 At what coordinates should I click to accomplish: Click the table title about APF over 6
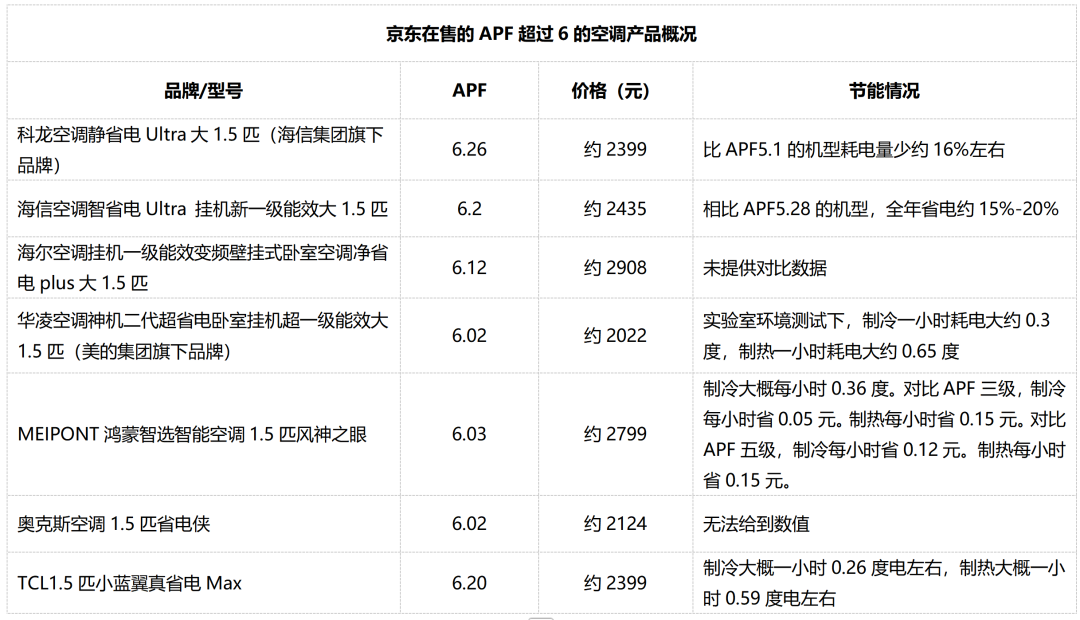point(541,34)
